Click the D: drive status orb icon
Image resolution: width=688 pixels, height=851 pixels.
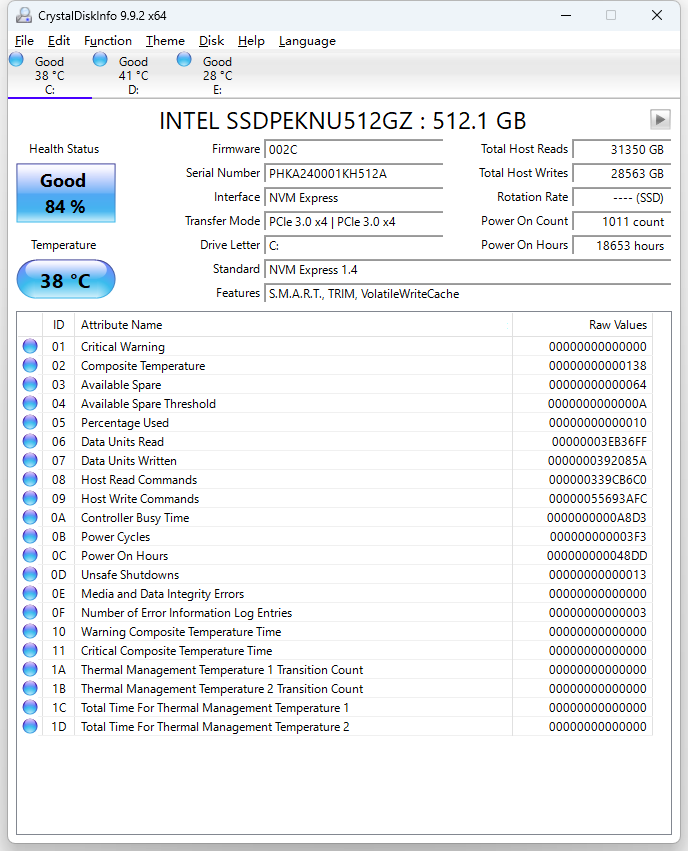pyautogui.click(x=100, y=59)
